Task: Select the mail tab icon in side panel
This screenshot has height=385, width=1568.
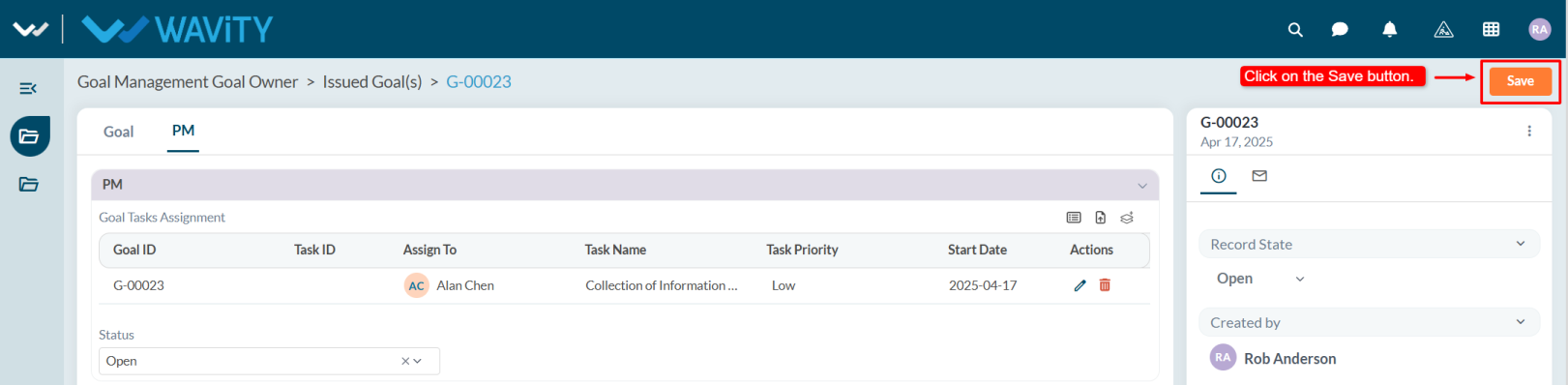Action: tap(1259, 176)
